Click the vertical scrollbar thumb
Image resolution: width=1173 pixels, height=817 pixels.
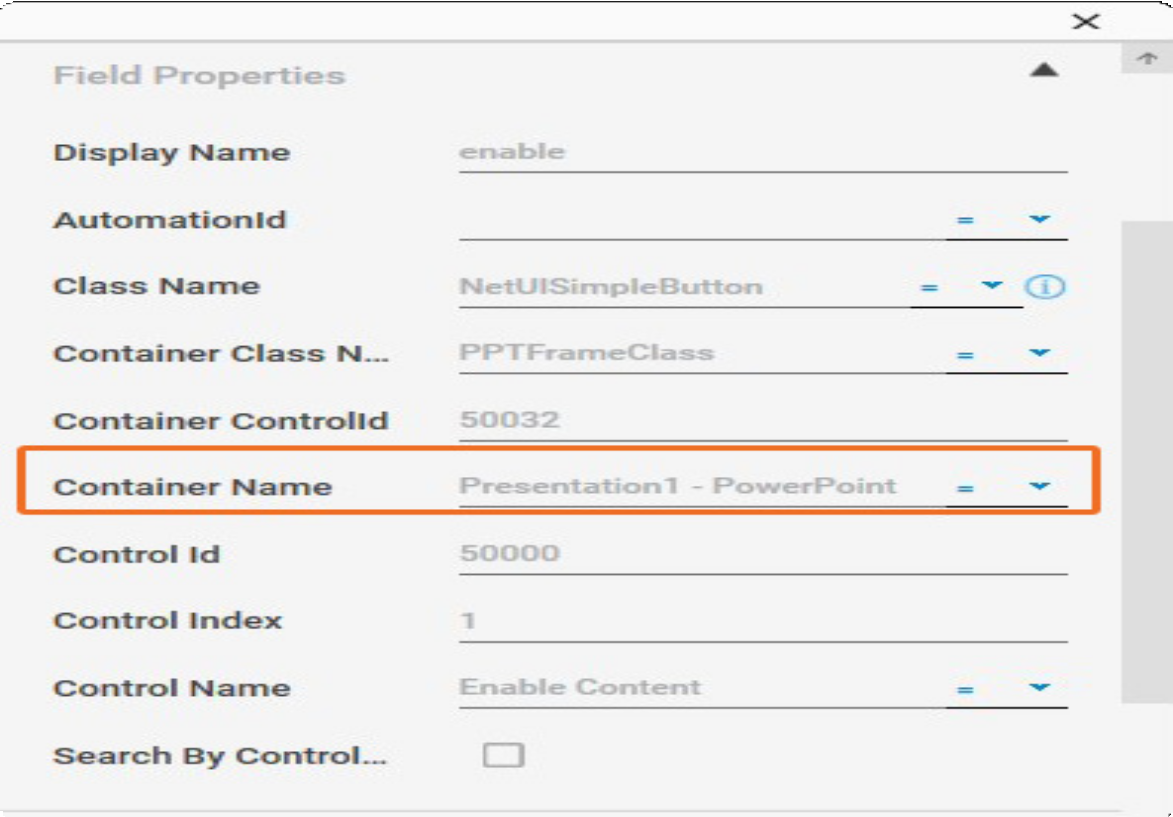point(1147,462)
